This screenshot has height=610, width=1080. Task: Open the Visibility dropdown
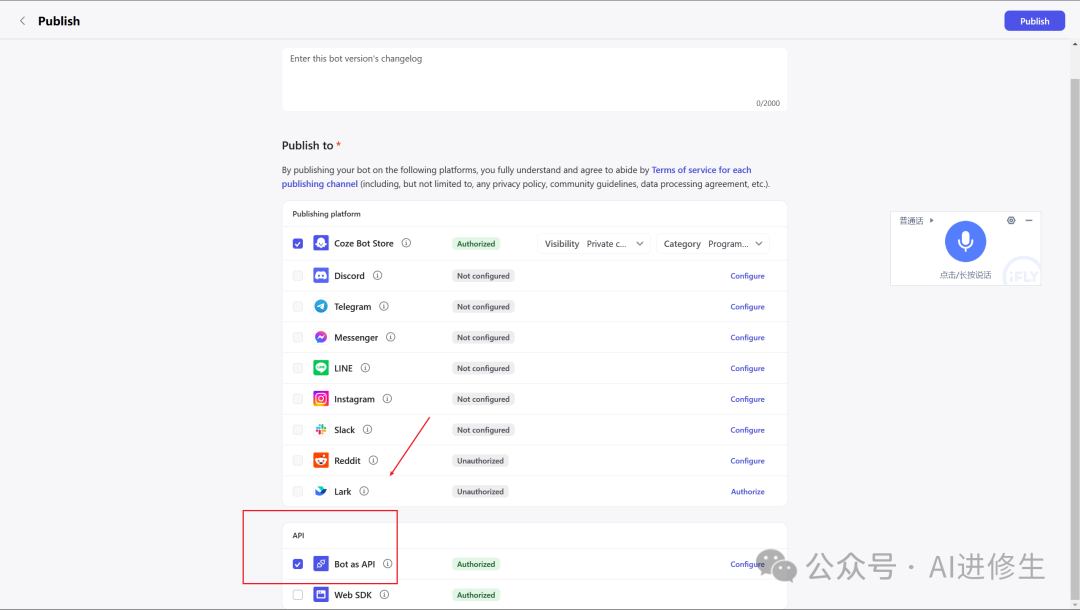[594, 244]
